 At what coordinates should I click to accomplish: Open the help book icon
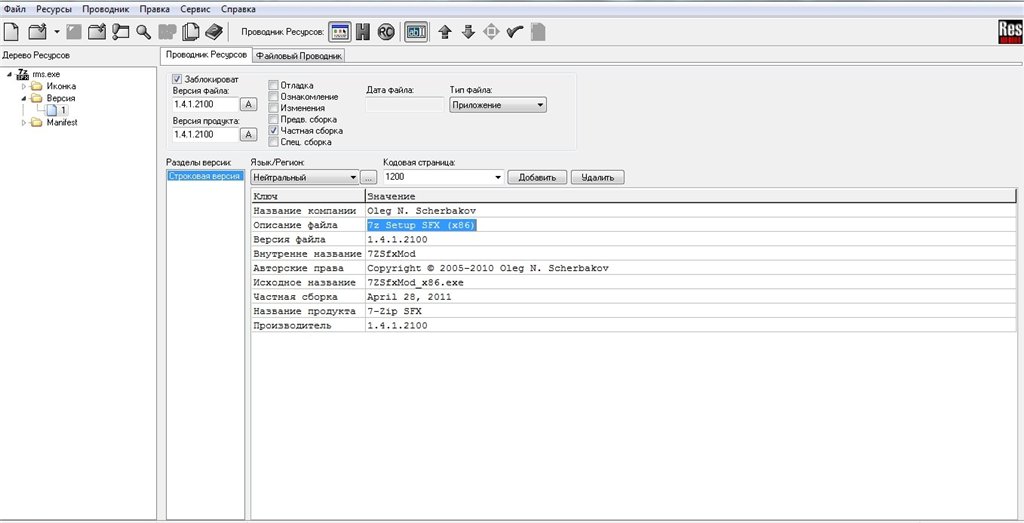pos(214,31)
